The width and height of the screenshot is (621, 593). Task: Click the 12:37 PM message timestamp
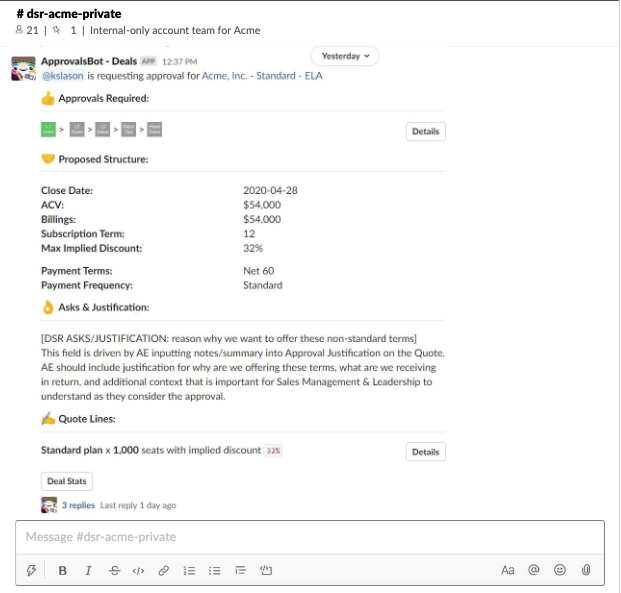click(x=179, y=62)
